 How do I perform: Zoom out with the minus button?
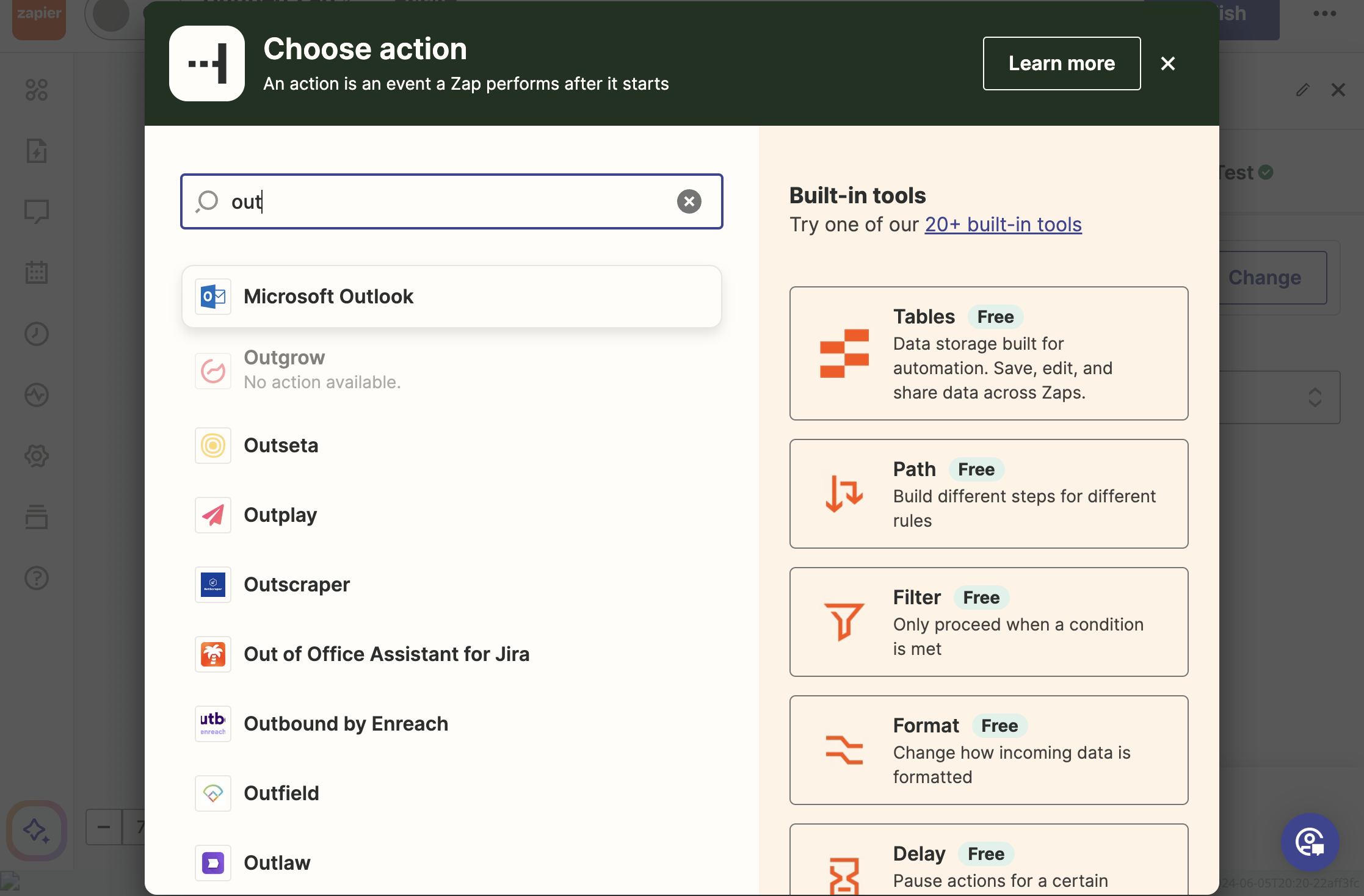tap(104, 828)
